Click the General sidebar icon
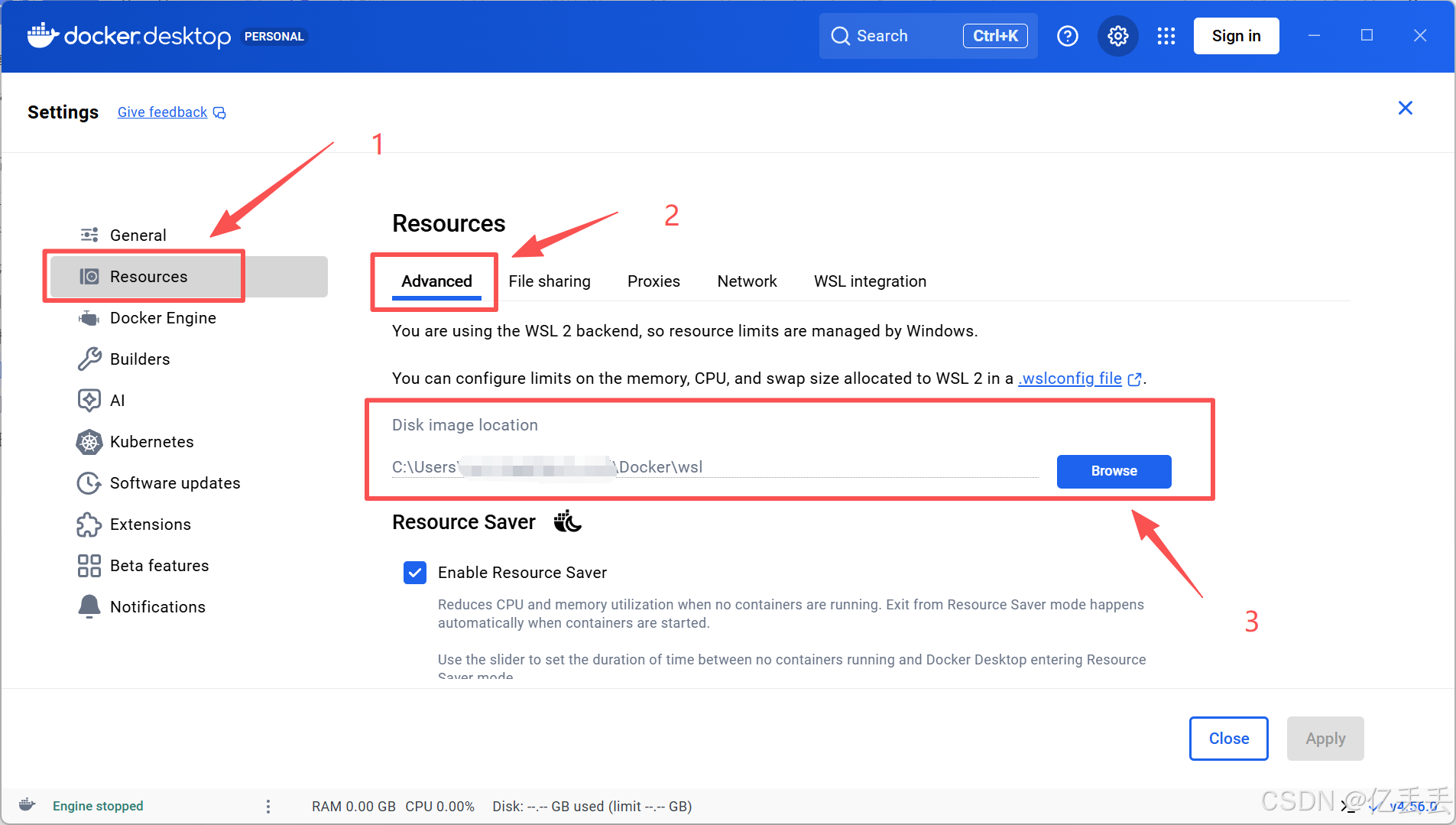Image resolution: width=1456 pixels, height=825 pixels. 89,235
